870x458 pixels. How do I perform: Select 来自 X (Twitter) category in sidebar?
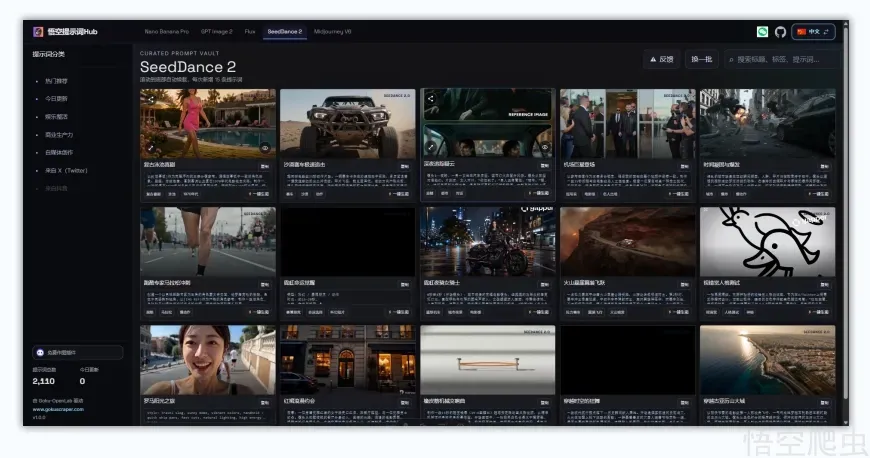[66, 170]
